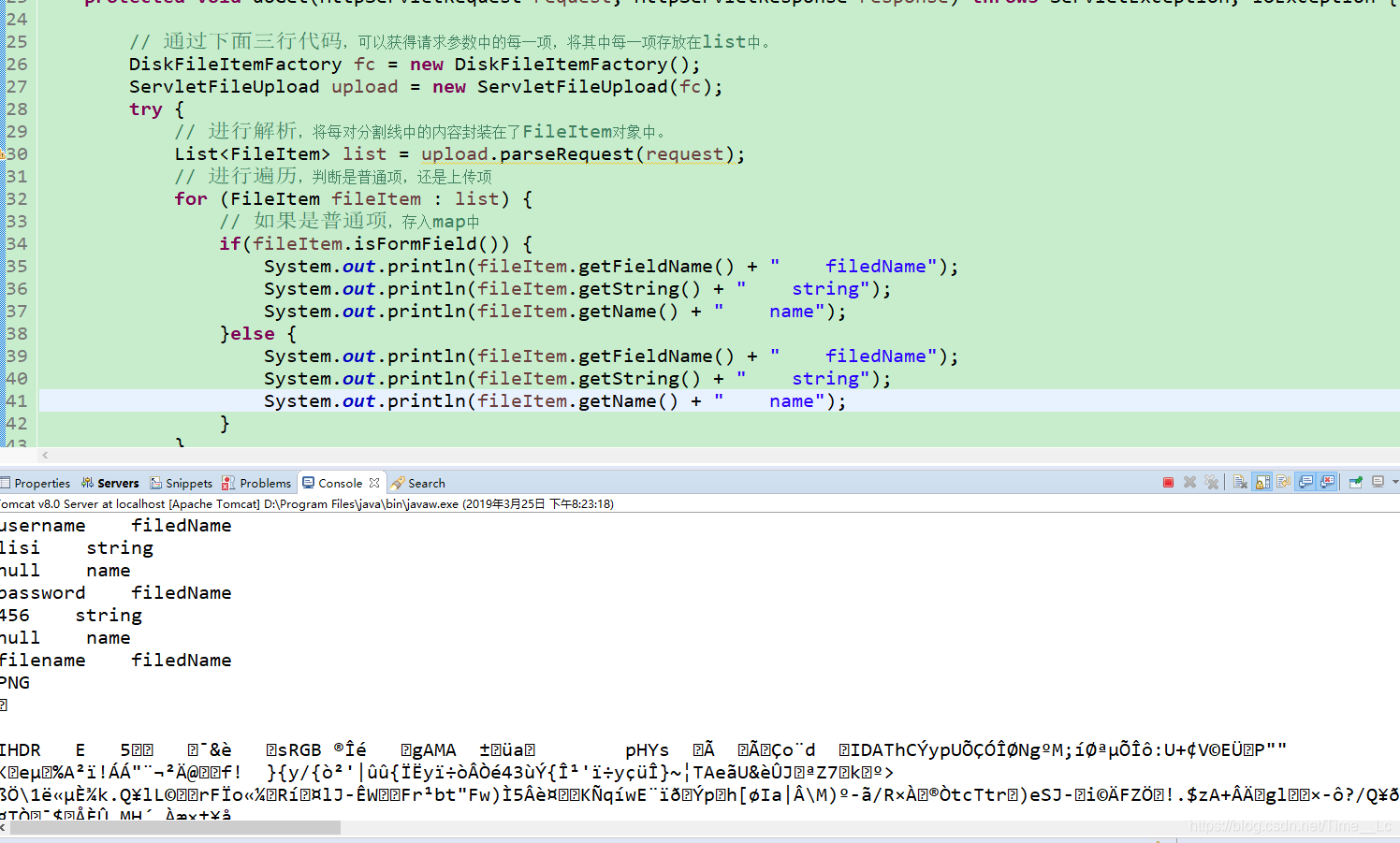Click the editor horizontal scroll left arrow

[45, 455]
